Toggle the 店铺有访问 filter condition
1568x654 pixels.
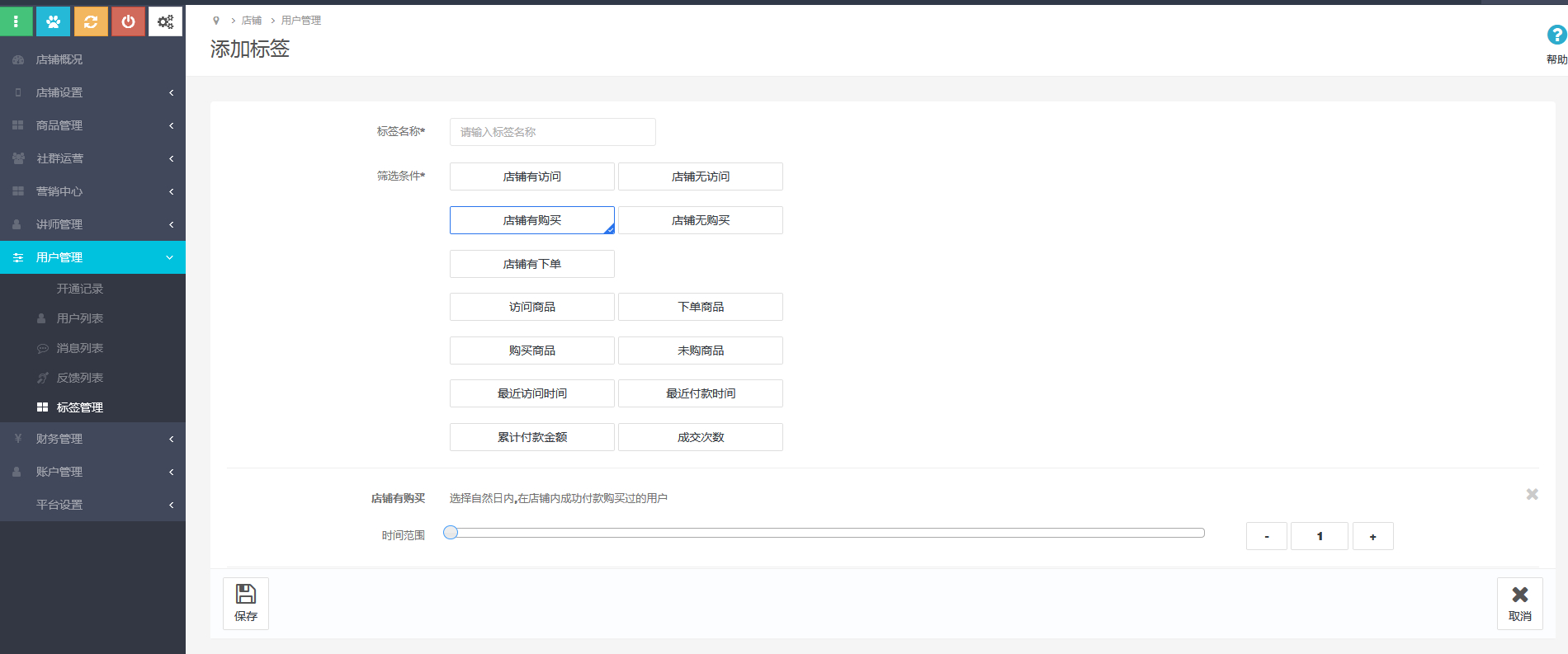pos(531,176)
